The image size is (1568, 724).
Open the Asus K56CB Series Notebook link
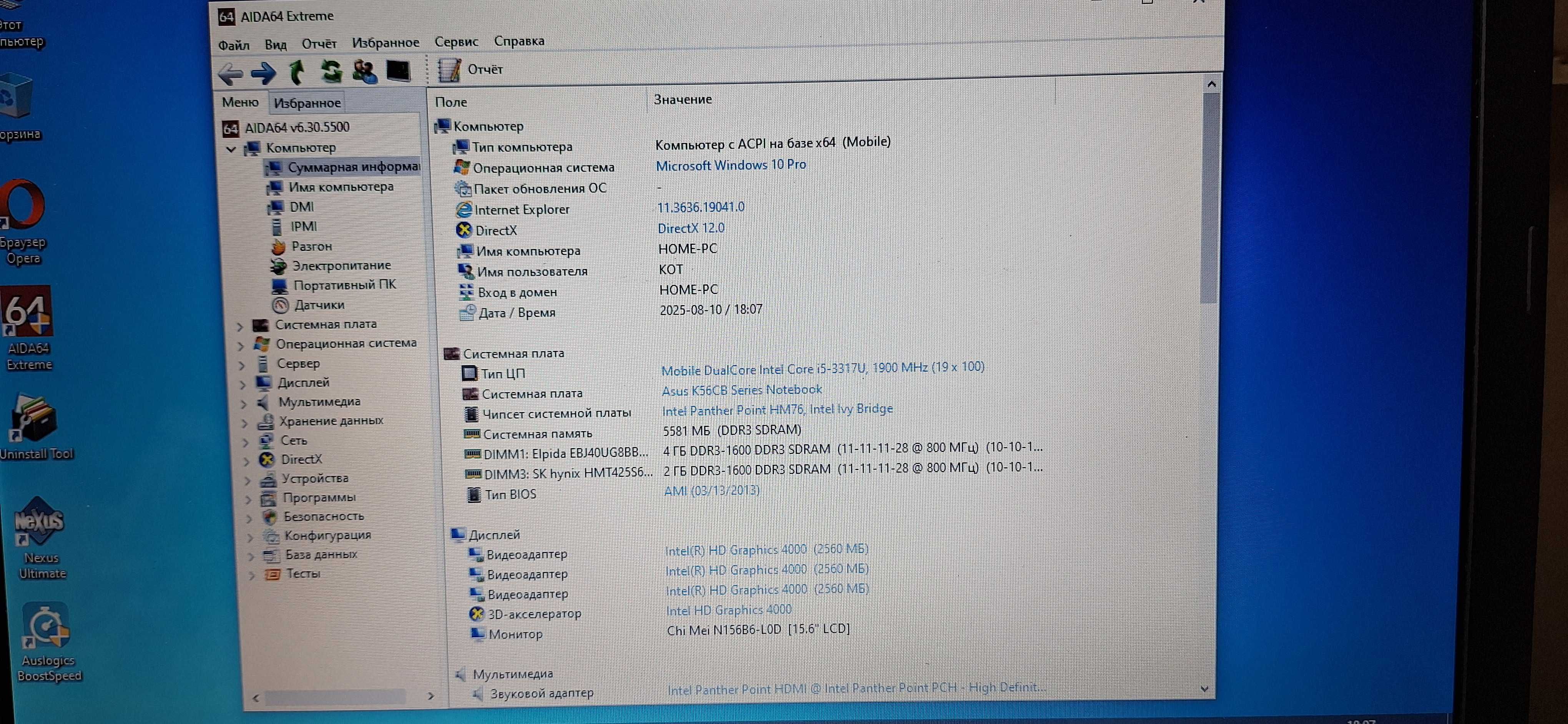(x=741, y=390)
